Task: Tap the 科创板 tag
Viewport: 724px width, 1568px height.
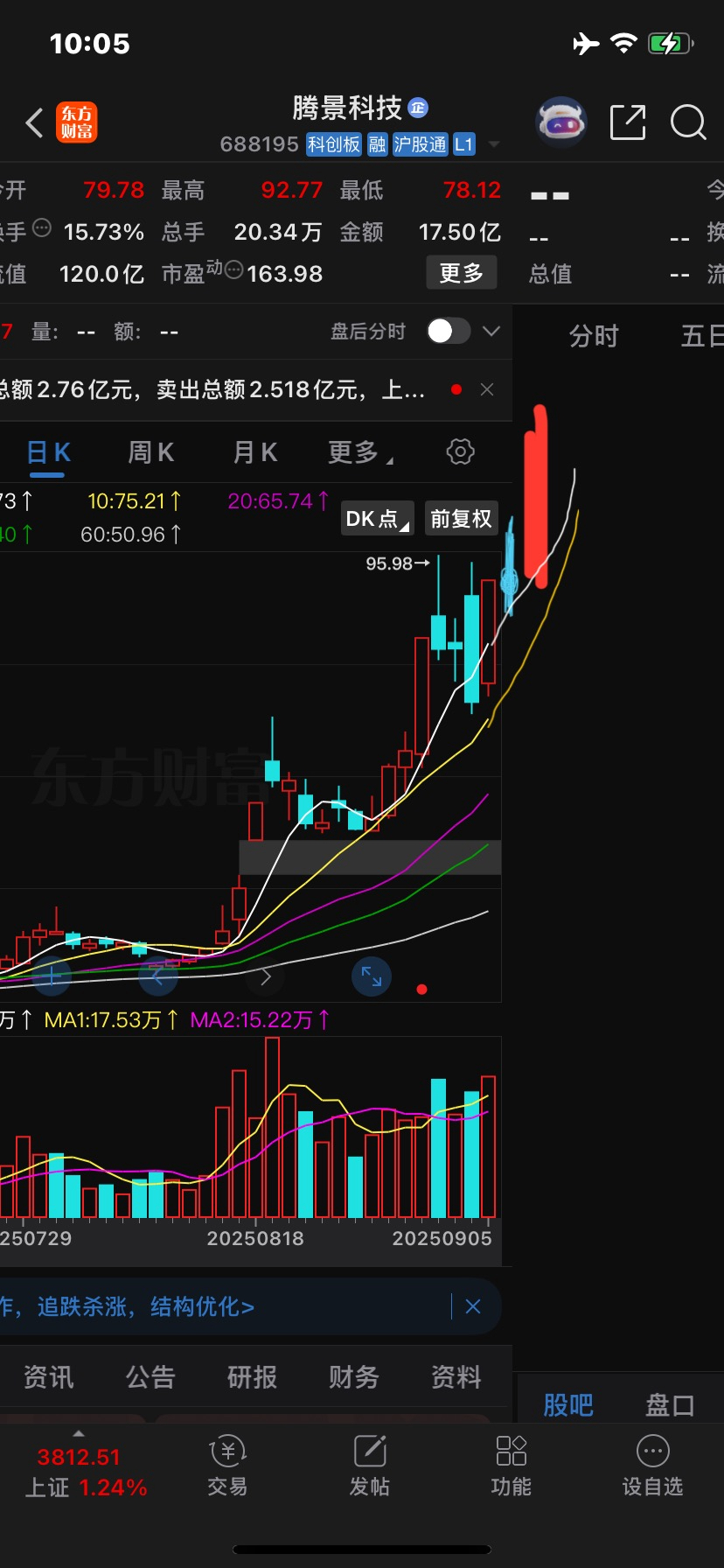Action: 334,144
